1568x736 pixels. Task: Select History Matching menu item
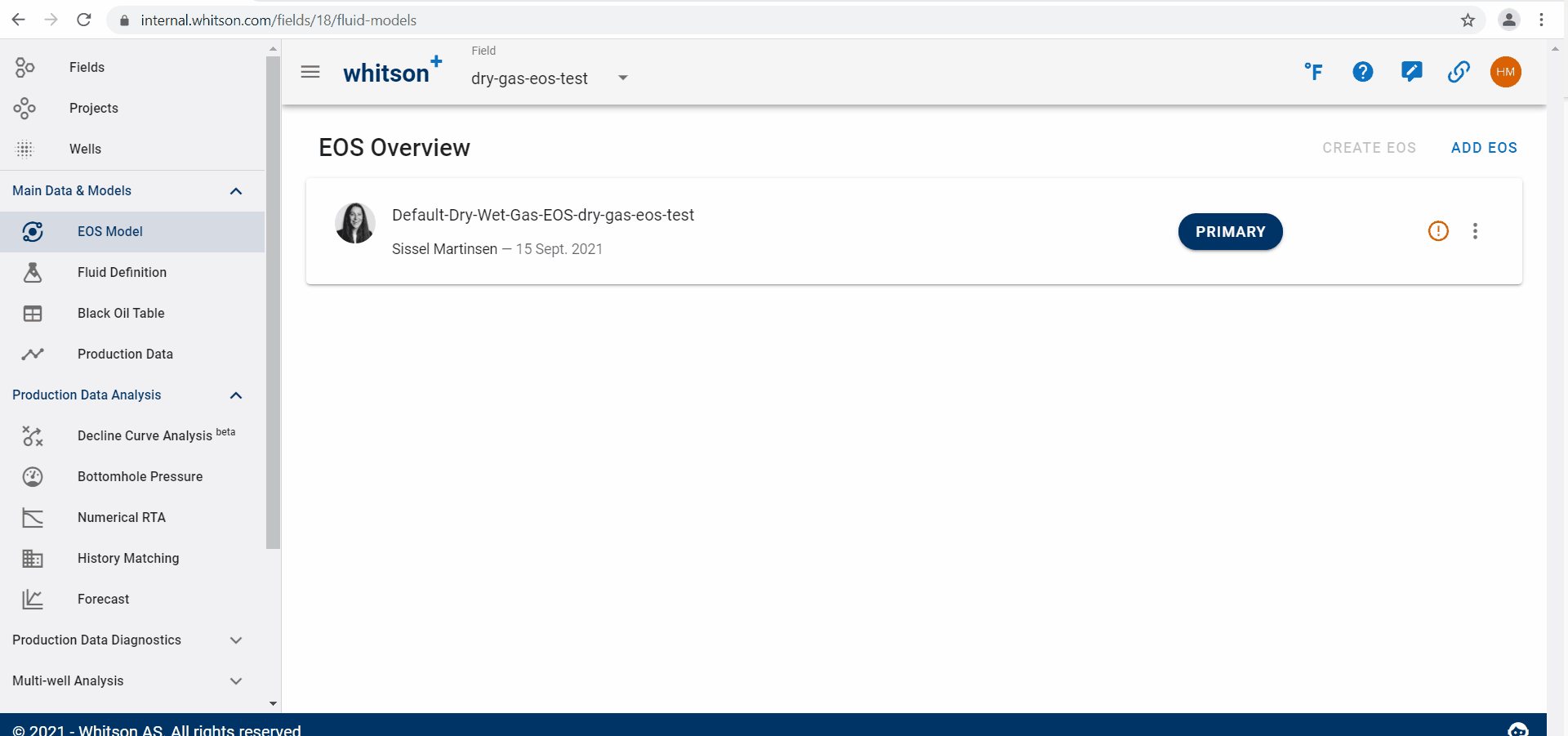click(x=132, y=558)
